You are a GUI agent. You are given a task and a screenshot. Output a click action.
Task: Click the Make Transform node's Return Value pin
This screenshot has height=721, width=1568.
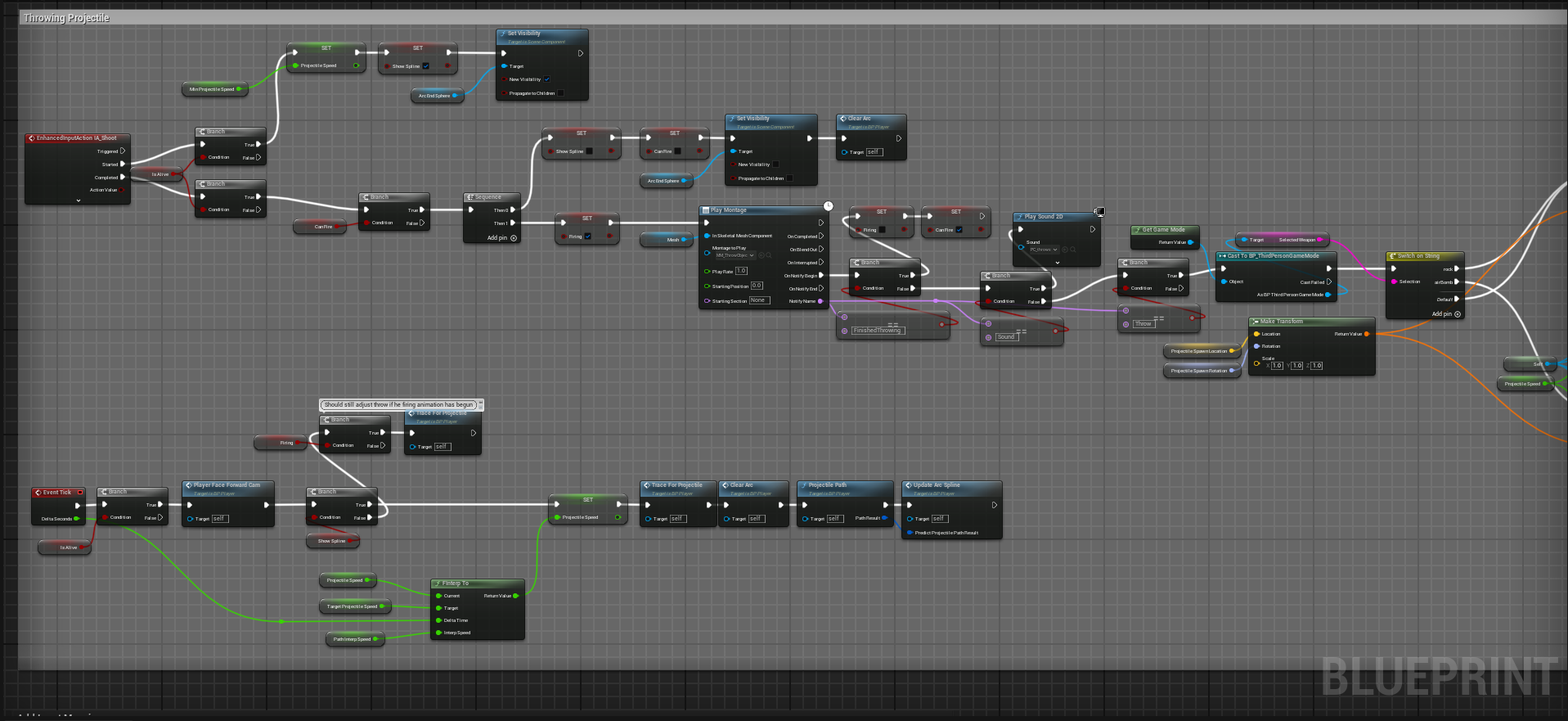click(1366, 334)
